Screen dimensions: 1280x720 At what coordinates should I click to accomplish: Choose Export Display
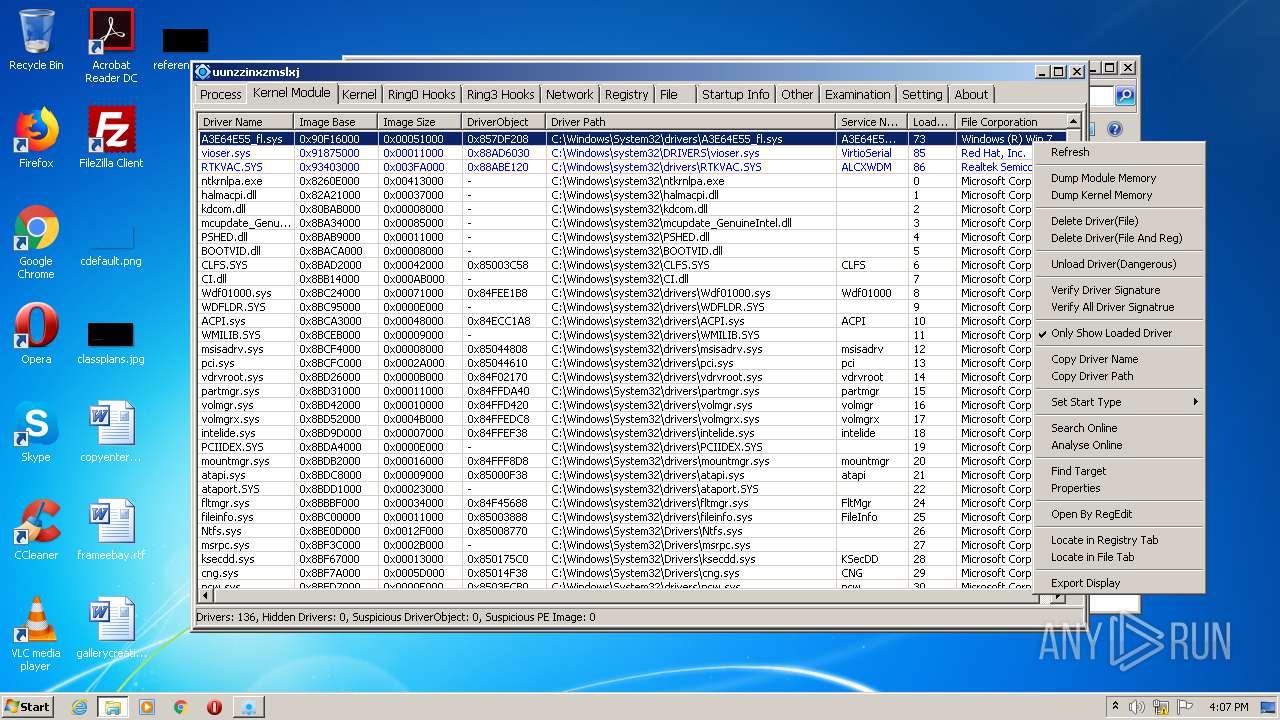[x=1119, y=583]
